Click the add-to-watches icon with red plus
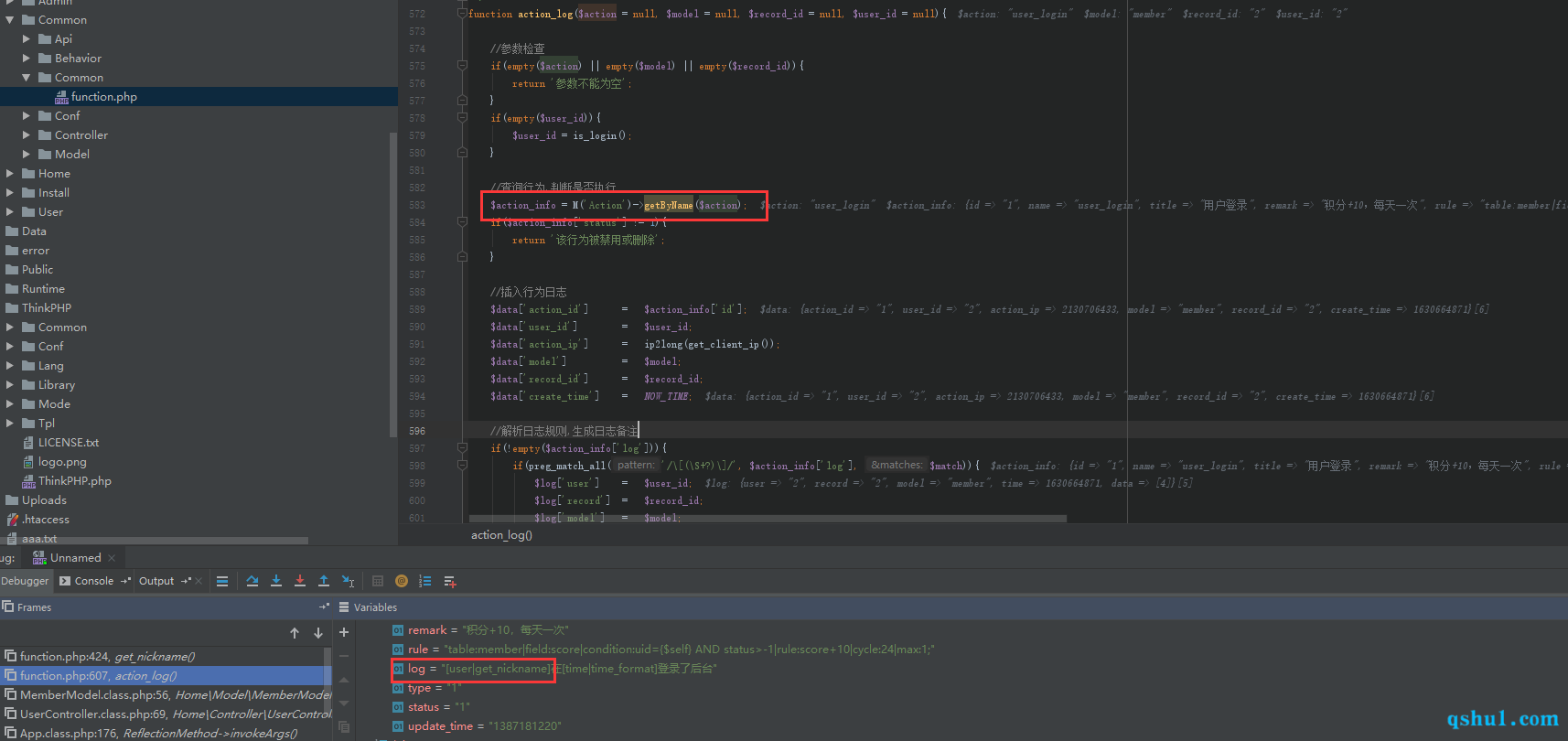This screenshot has height=741, width=1568. point(449,581)
